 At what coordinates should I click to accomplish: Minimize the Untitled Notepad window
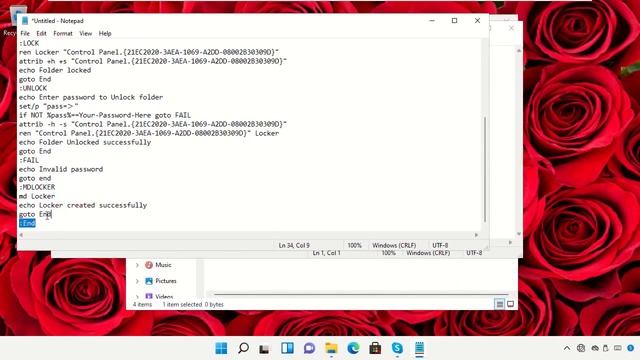point(432,20)
